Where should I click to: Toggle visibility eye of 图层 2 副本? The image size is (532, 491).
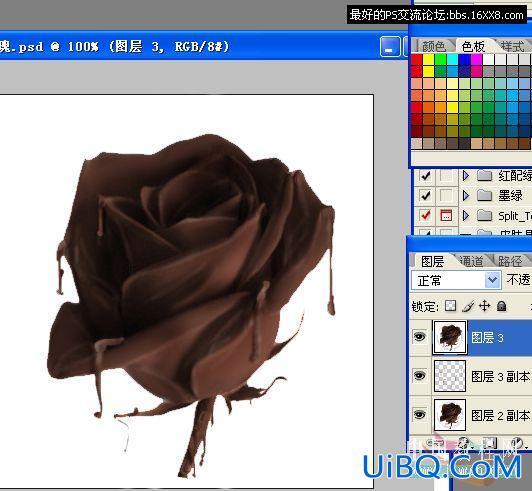[x=420, y=414]
